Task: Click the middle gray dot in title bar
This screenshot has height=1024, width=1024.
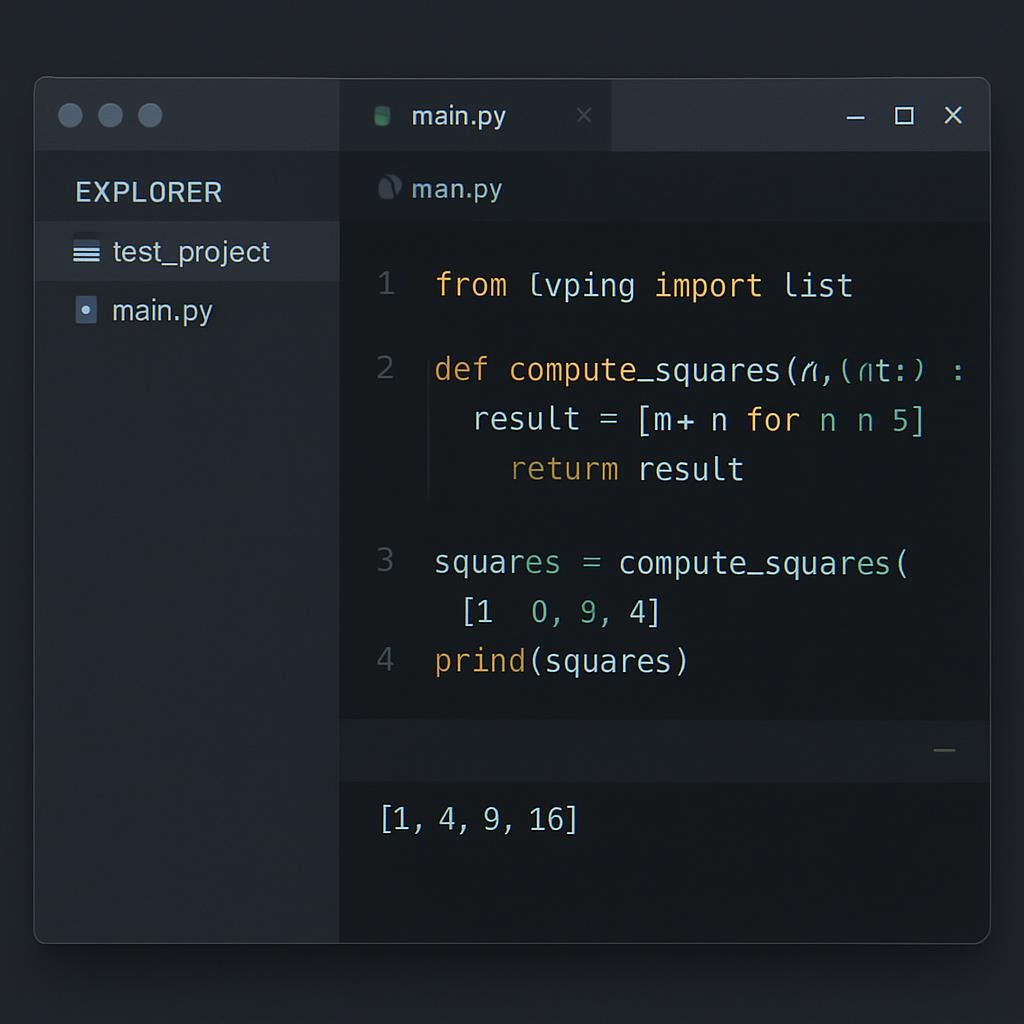Action: coord(110,115)
